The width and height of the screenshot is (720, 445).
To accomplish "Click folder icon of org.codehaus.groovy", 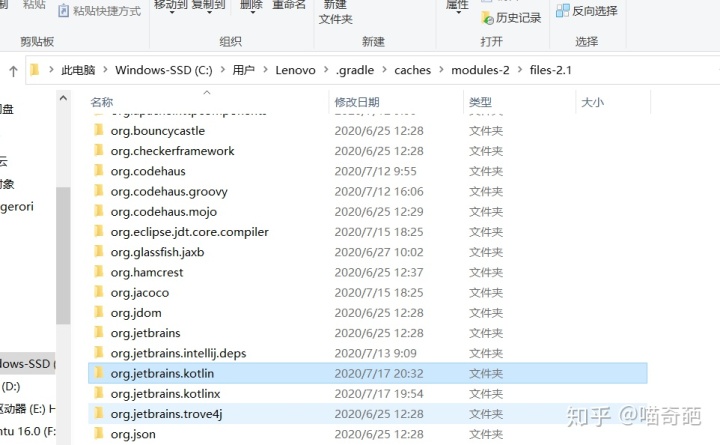I will (98, 191).
